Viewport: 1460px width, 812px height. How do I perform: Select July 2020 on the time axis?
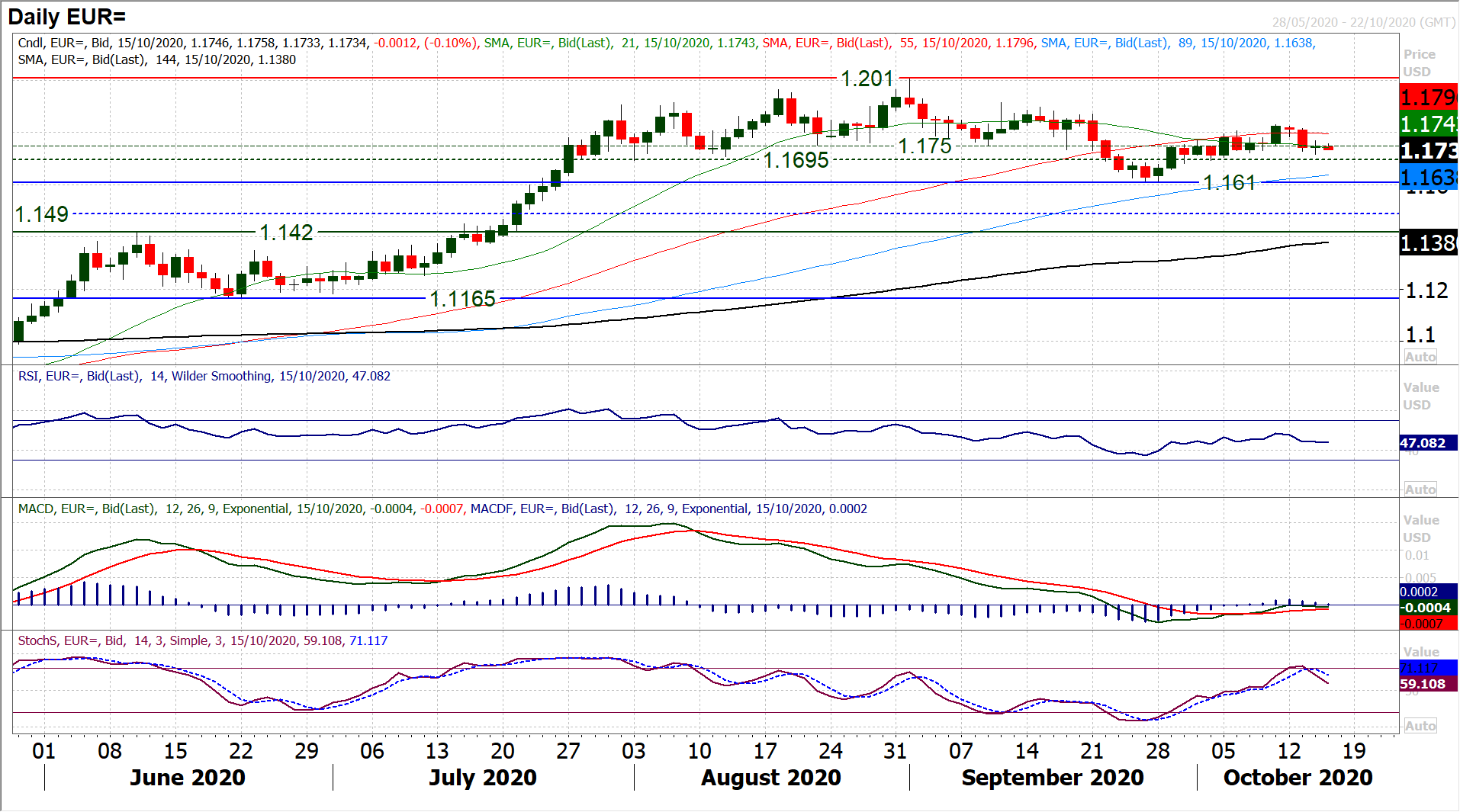[482, 778]
